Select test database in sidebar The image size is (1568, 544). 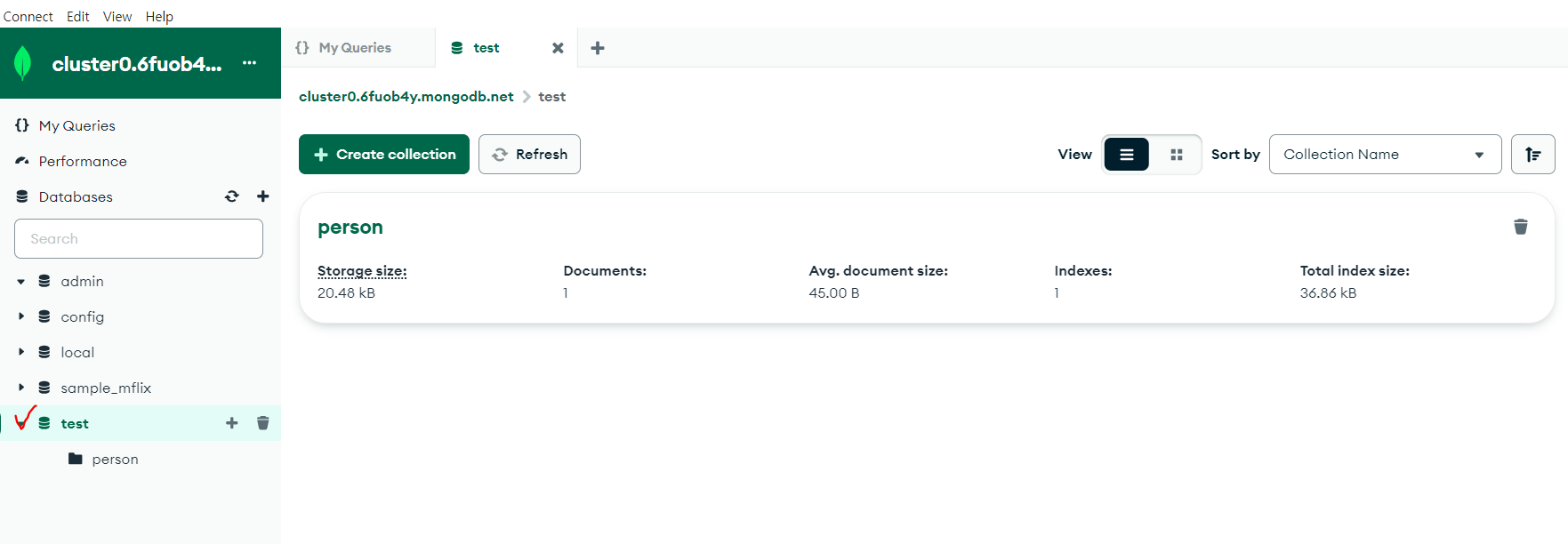click(75, 423)
